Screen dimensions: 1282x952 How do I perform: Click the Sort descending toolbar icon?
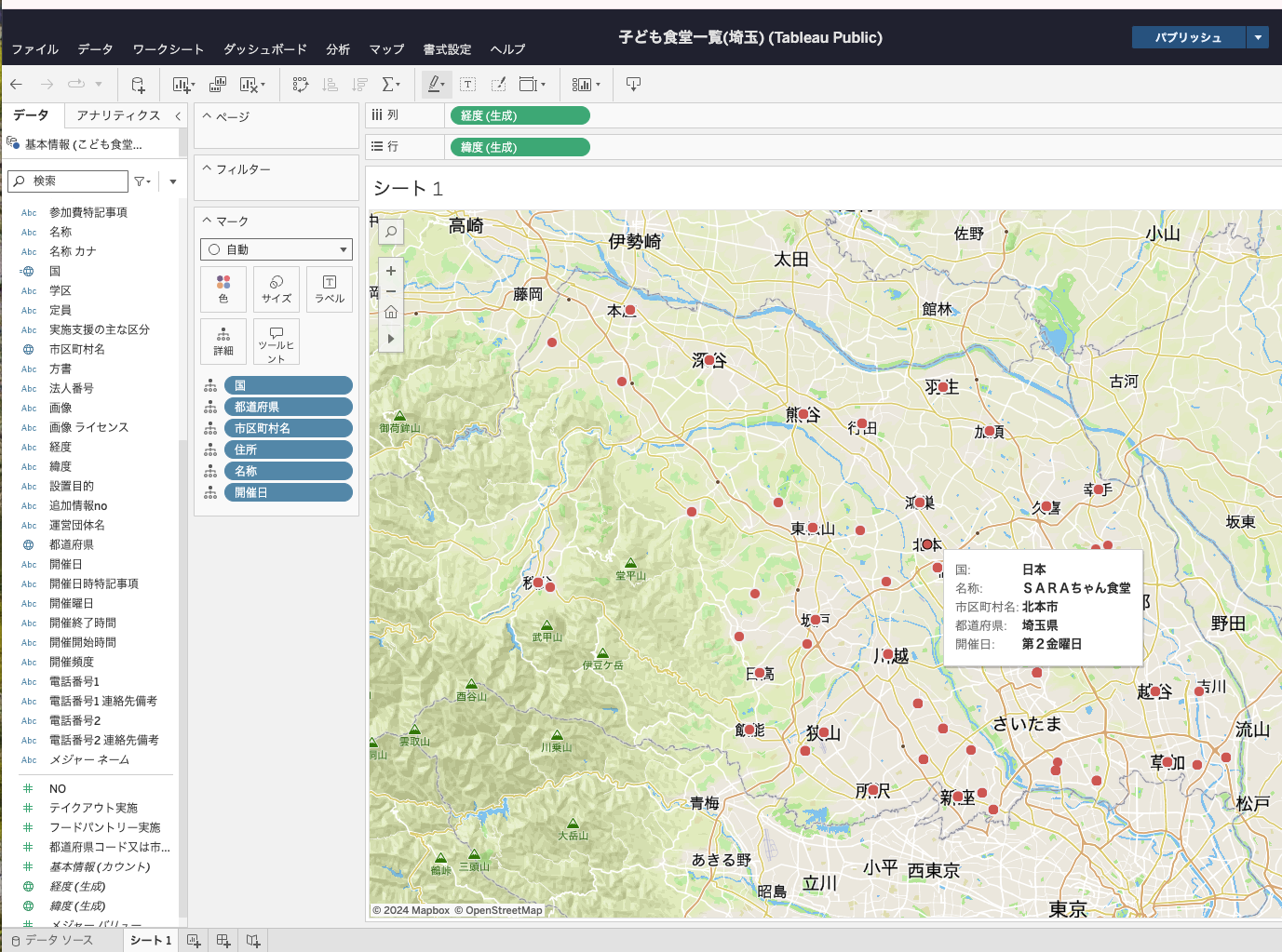(x=359, y=85)
